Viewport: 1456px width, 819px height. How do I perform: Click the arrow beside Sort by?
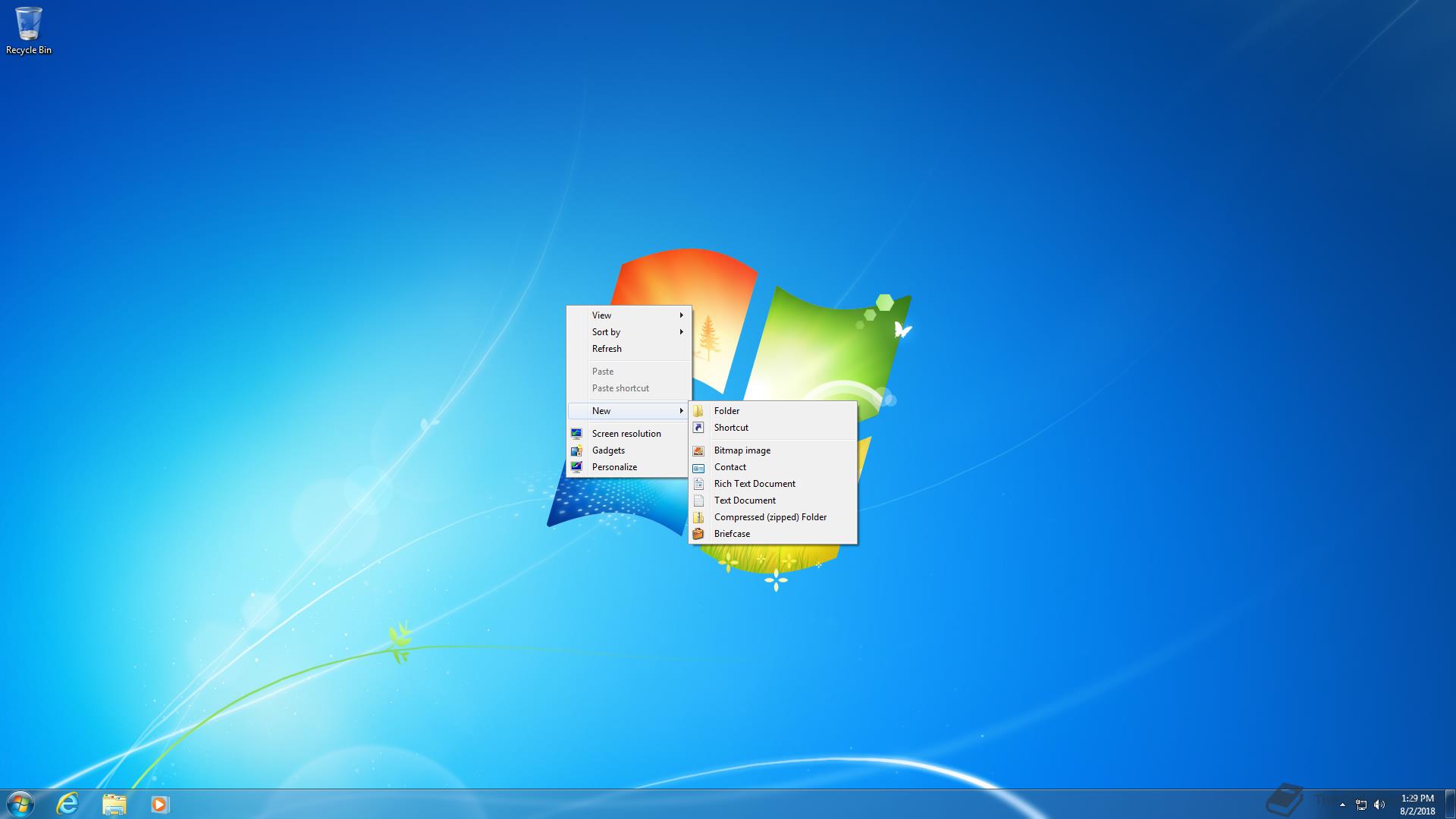tap(682, 332)
